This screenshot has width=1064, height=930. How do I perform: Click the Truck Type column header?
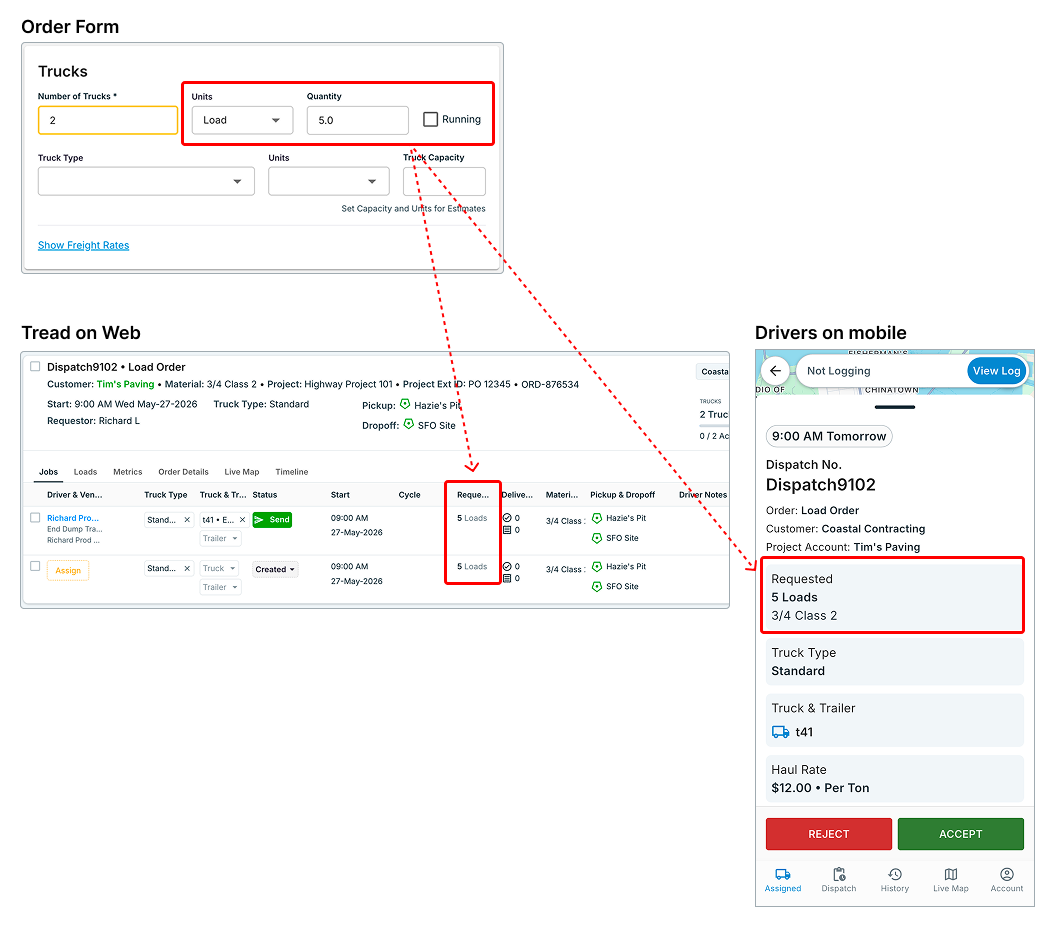[x=166, y=495]
